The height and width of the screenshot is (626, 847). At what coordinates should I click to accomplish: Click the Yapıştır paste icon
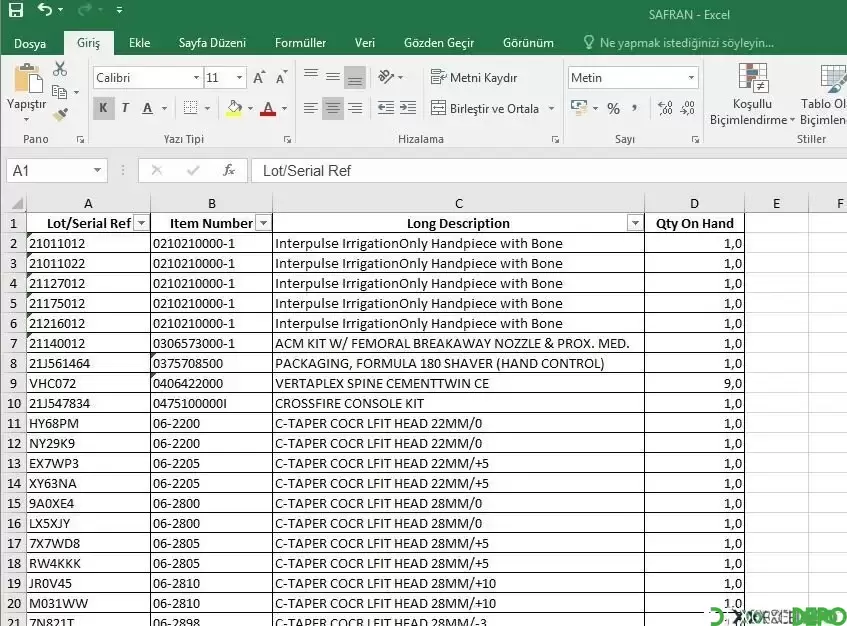coord(28,78)
